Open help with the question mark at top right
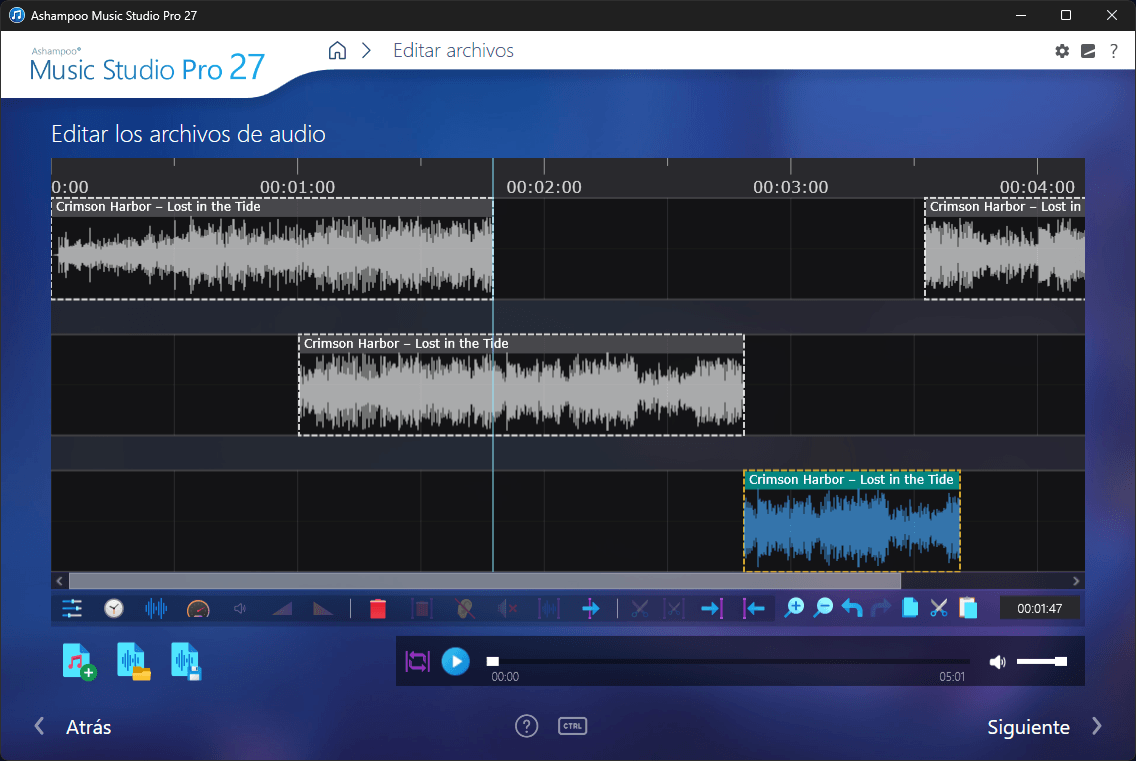The height and width of the screenshot is (761, 1136). tap(1114, 51)
